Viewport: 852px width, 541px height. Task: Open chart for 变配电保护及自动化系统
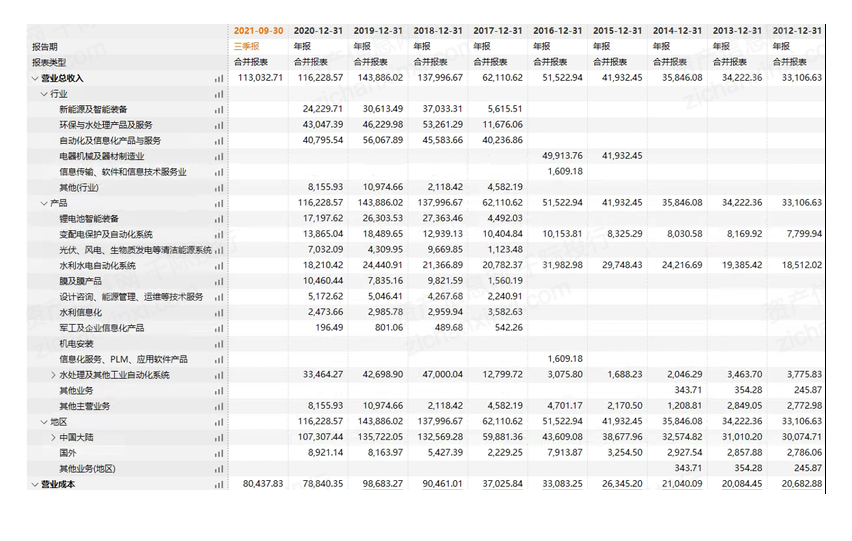(218, 234)
